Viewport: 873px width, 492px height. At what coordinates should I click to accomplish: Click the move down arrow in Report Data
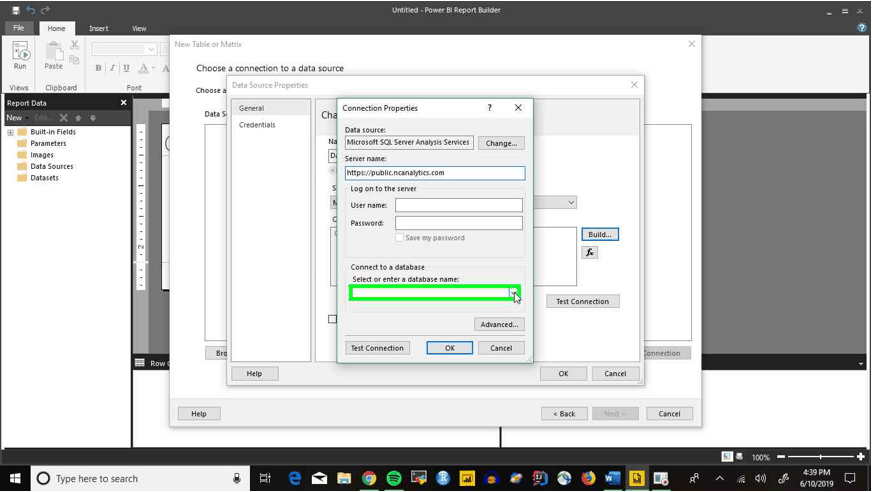[93, 118]
